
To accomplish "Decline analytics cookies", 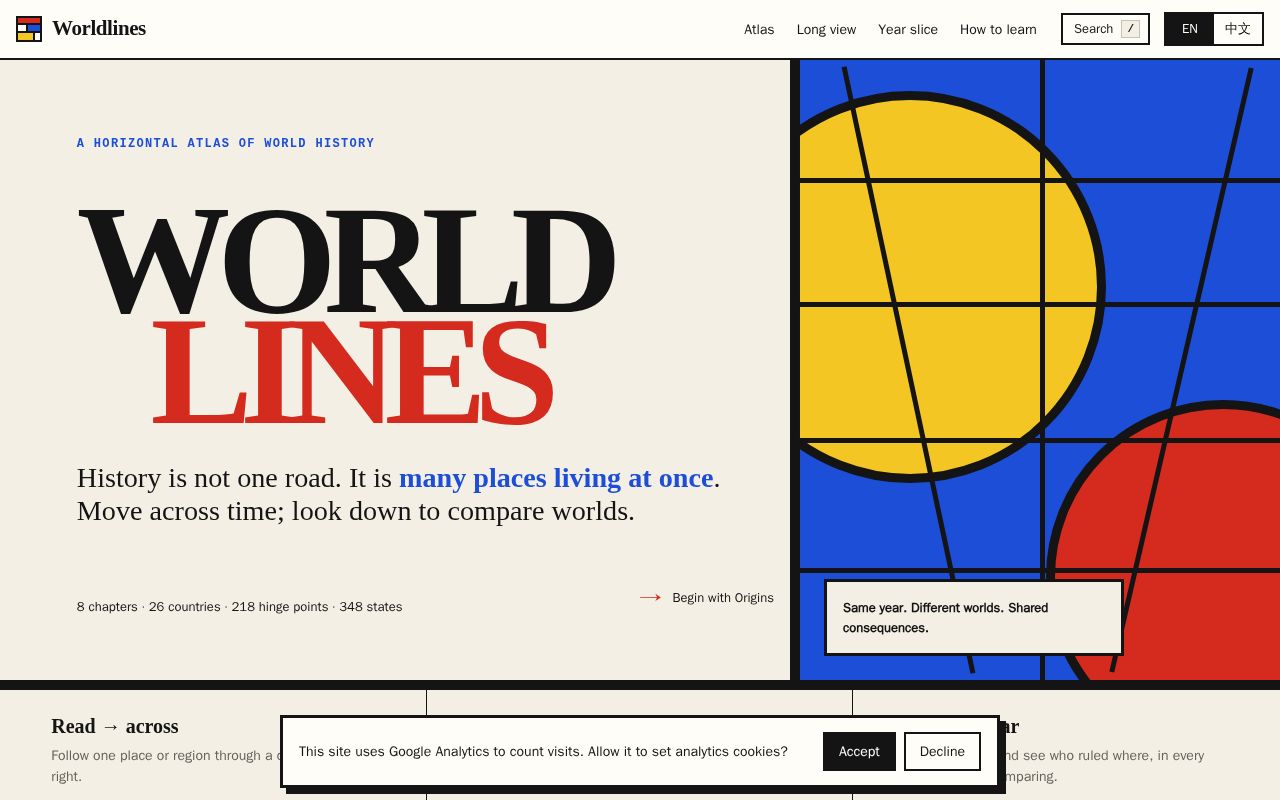I will pos(942,751).
